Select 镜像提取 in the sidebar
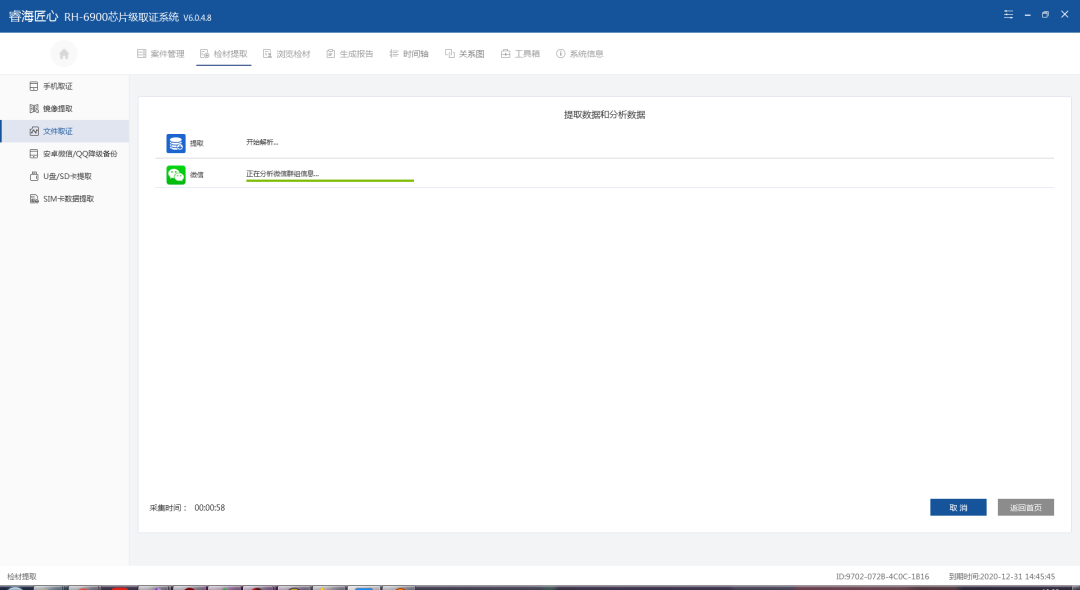Screen dimensions: 1080x590 [64, 109]
